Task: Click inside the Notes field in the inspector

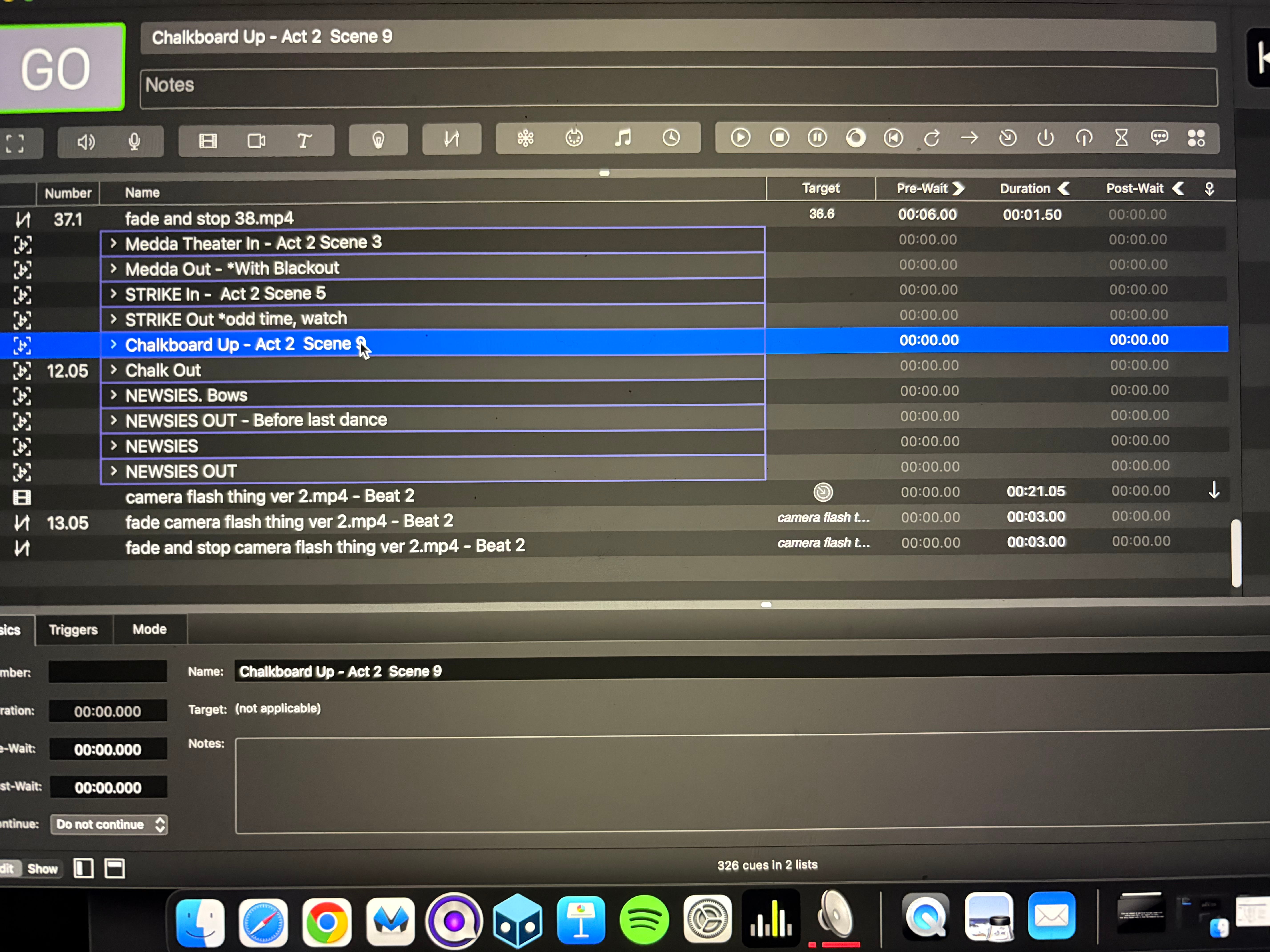Action: [x=632, y=786]
